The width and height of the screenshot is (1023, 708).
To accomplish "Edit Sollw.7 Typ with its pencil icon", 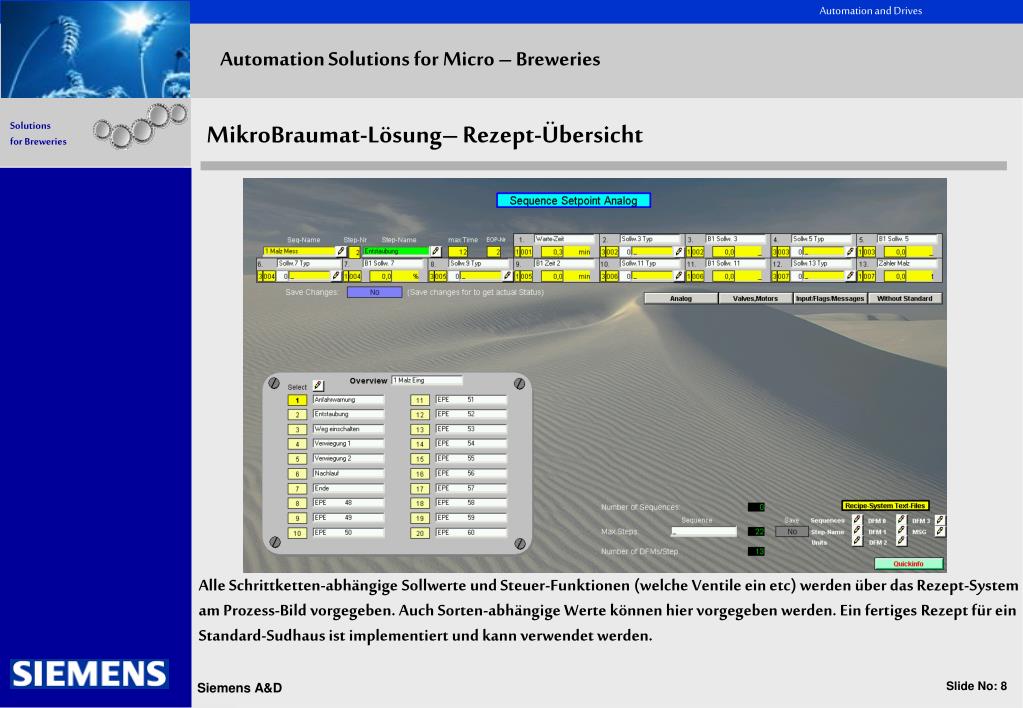I will 335,276.
